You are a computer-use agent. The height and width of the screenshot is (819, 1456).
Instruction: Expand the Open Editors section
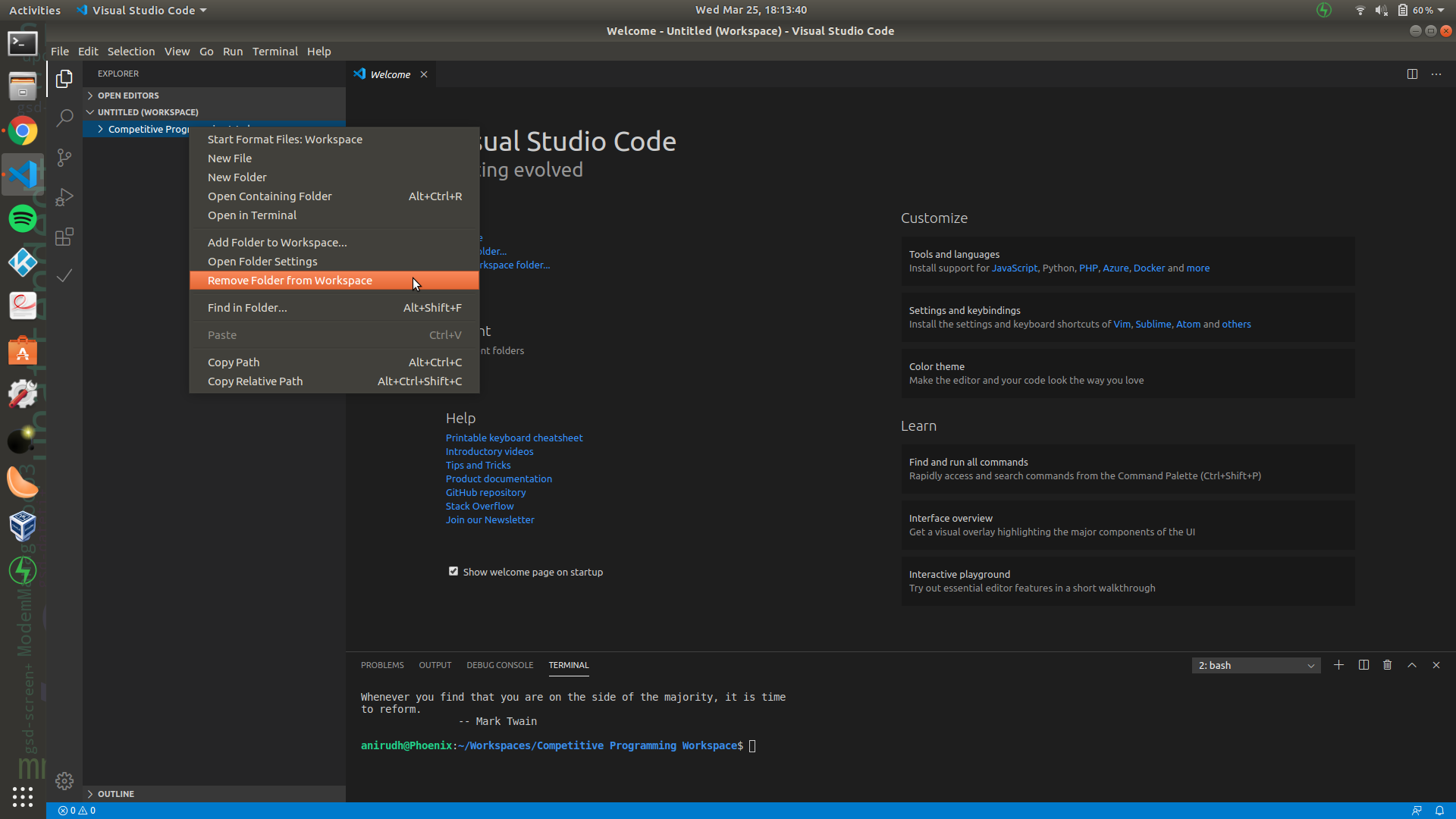(x=128, y=96)
